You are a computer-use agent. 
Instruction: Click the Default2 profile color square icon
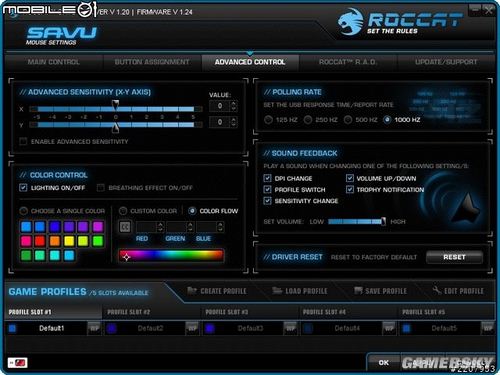[112, 328]
